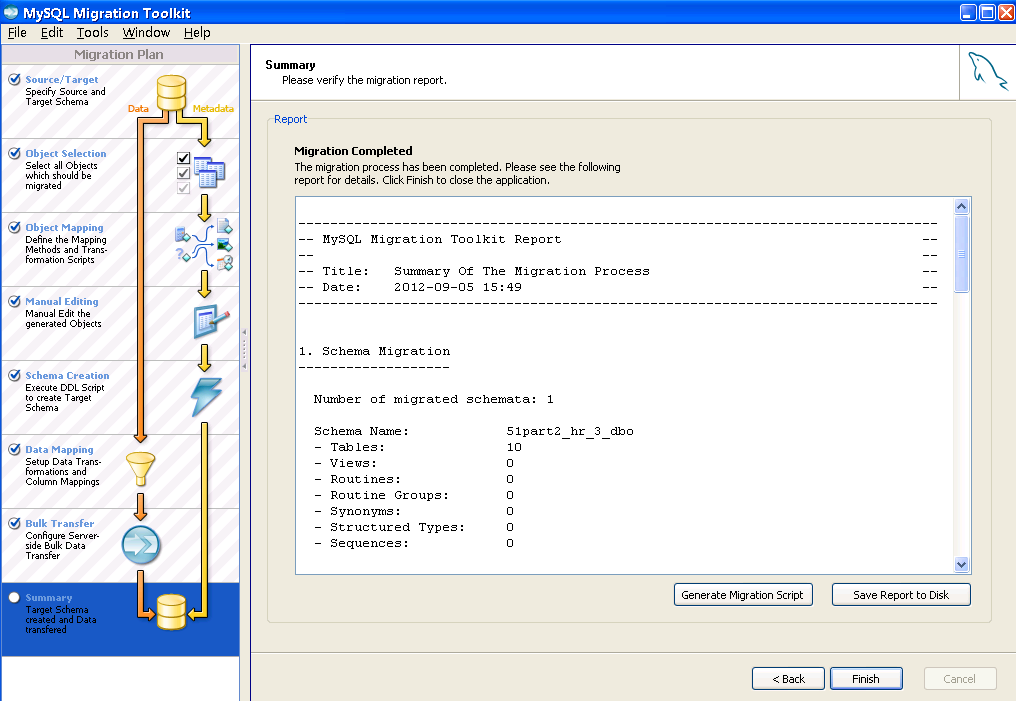Click the Source/Target step checkmark
Image resolution: width=1016 pixels, height=701 pixels.
[14, 79]
